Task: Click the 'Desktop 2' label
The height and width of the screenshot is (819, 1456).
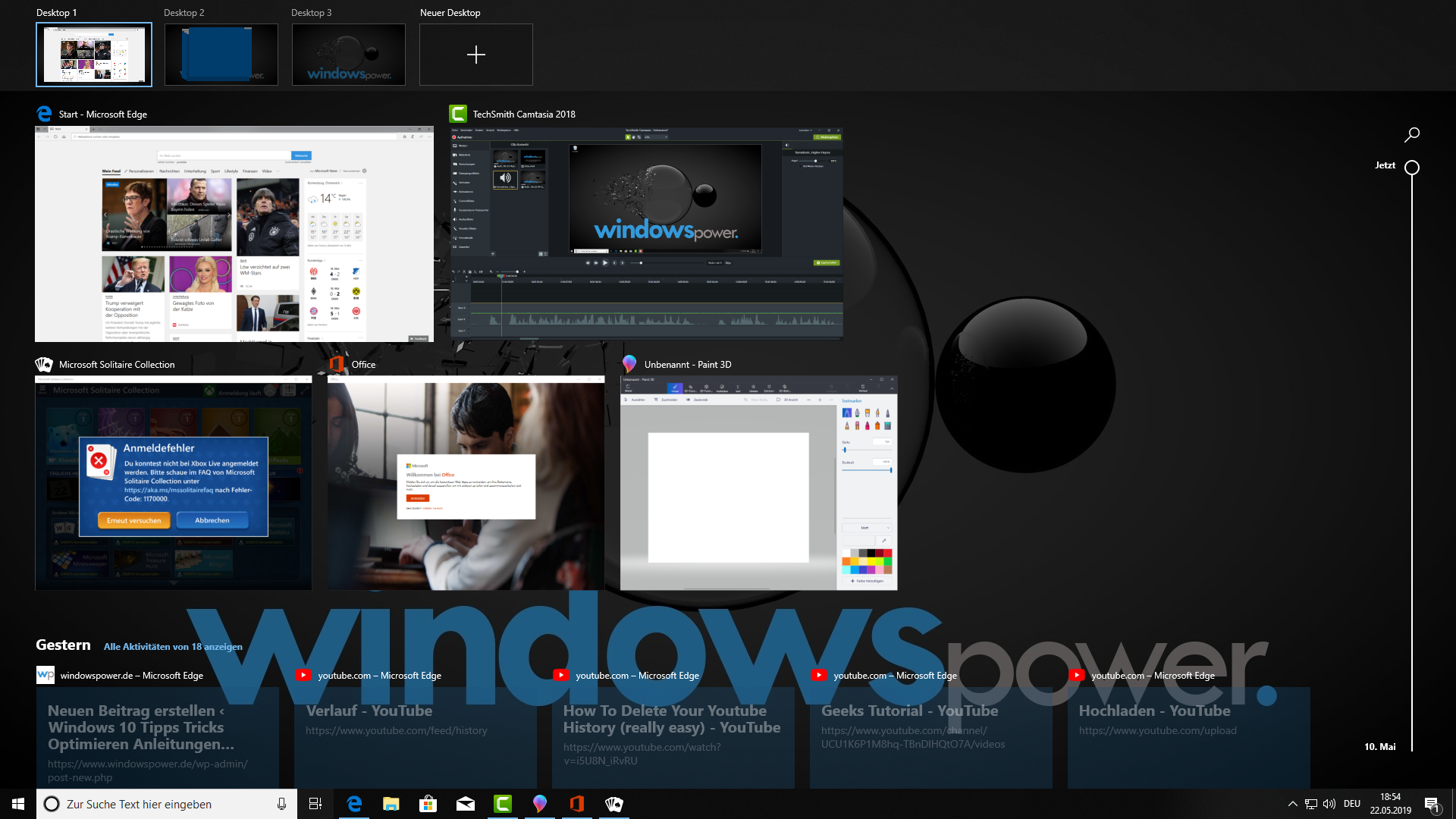Action: click(184, 13)
